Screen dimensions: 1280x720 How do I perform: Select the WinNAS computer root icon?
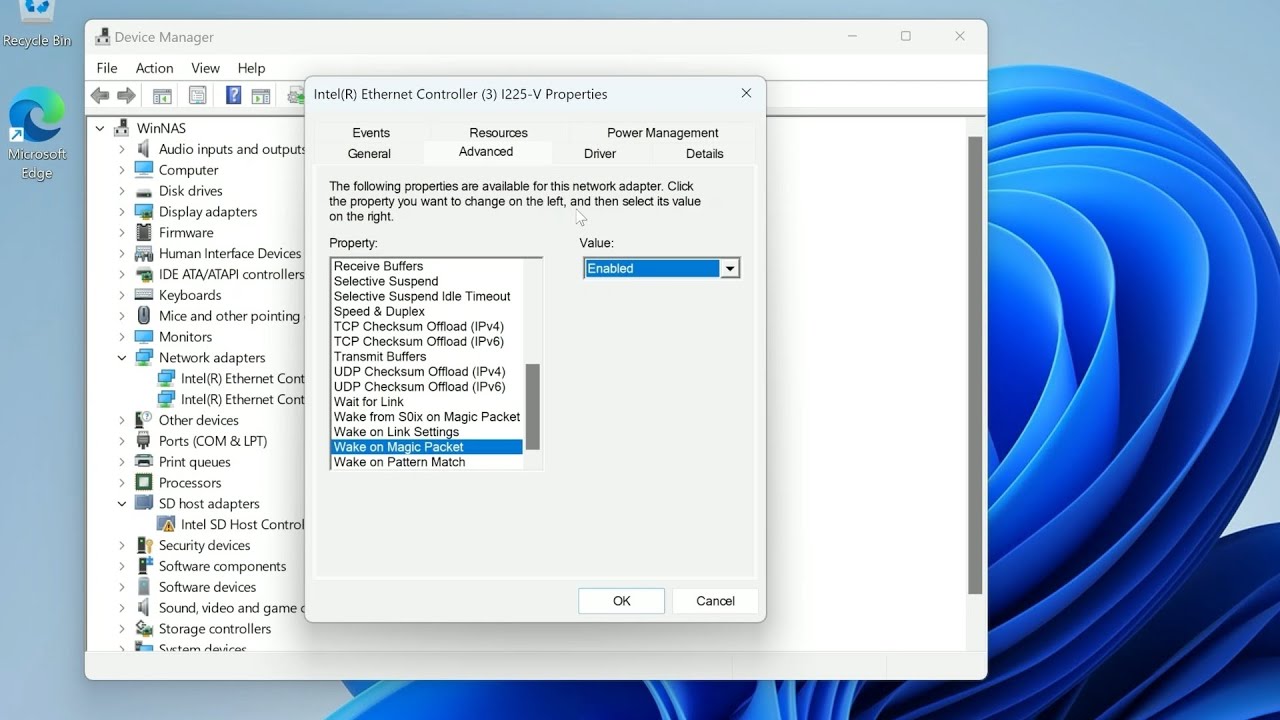click(x=121, y=128)
